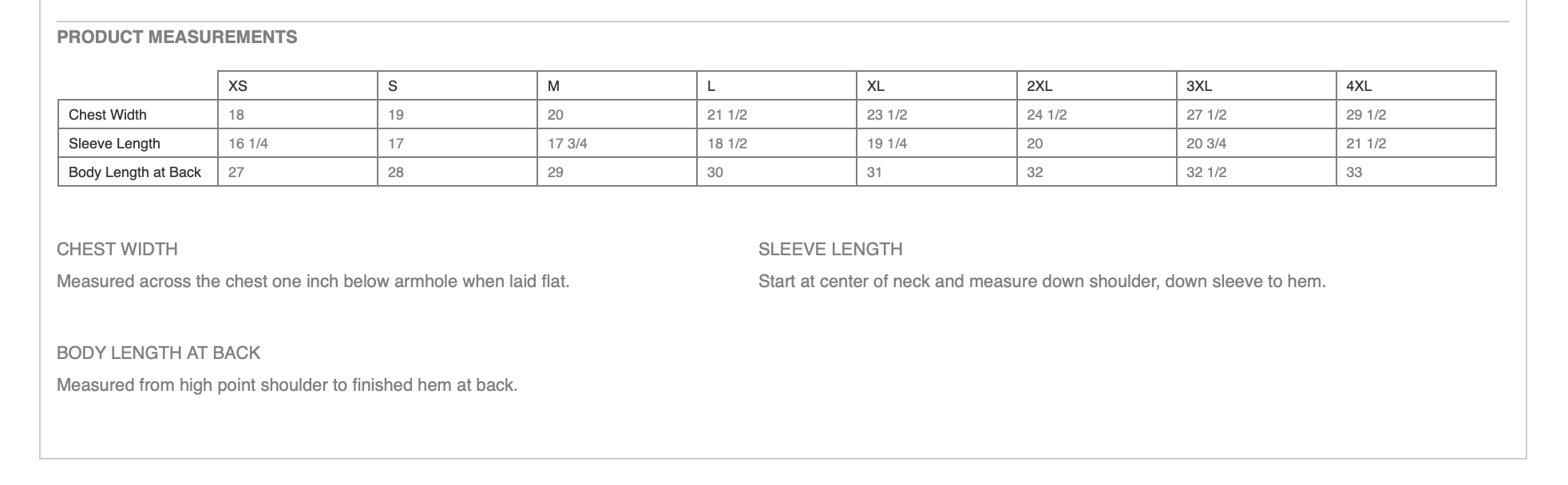The height and width of the screenshot is (485, 1568).
Task: Click the SLEEVE LENGTH description heading
Action: (830, 249)
